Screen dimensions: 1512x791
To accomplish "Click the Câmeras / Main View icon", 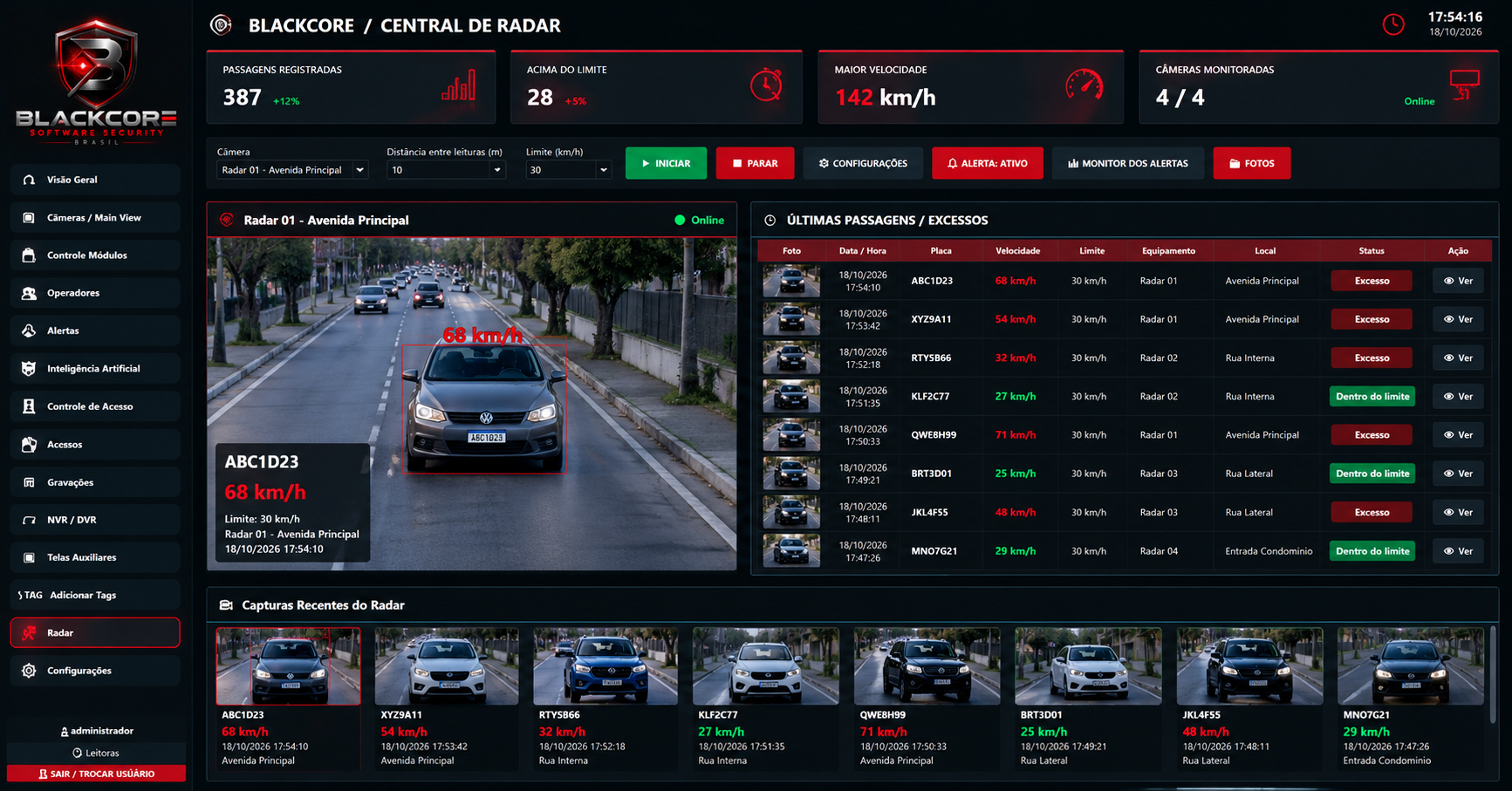I will pos(29,218).
